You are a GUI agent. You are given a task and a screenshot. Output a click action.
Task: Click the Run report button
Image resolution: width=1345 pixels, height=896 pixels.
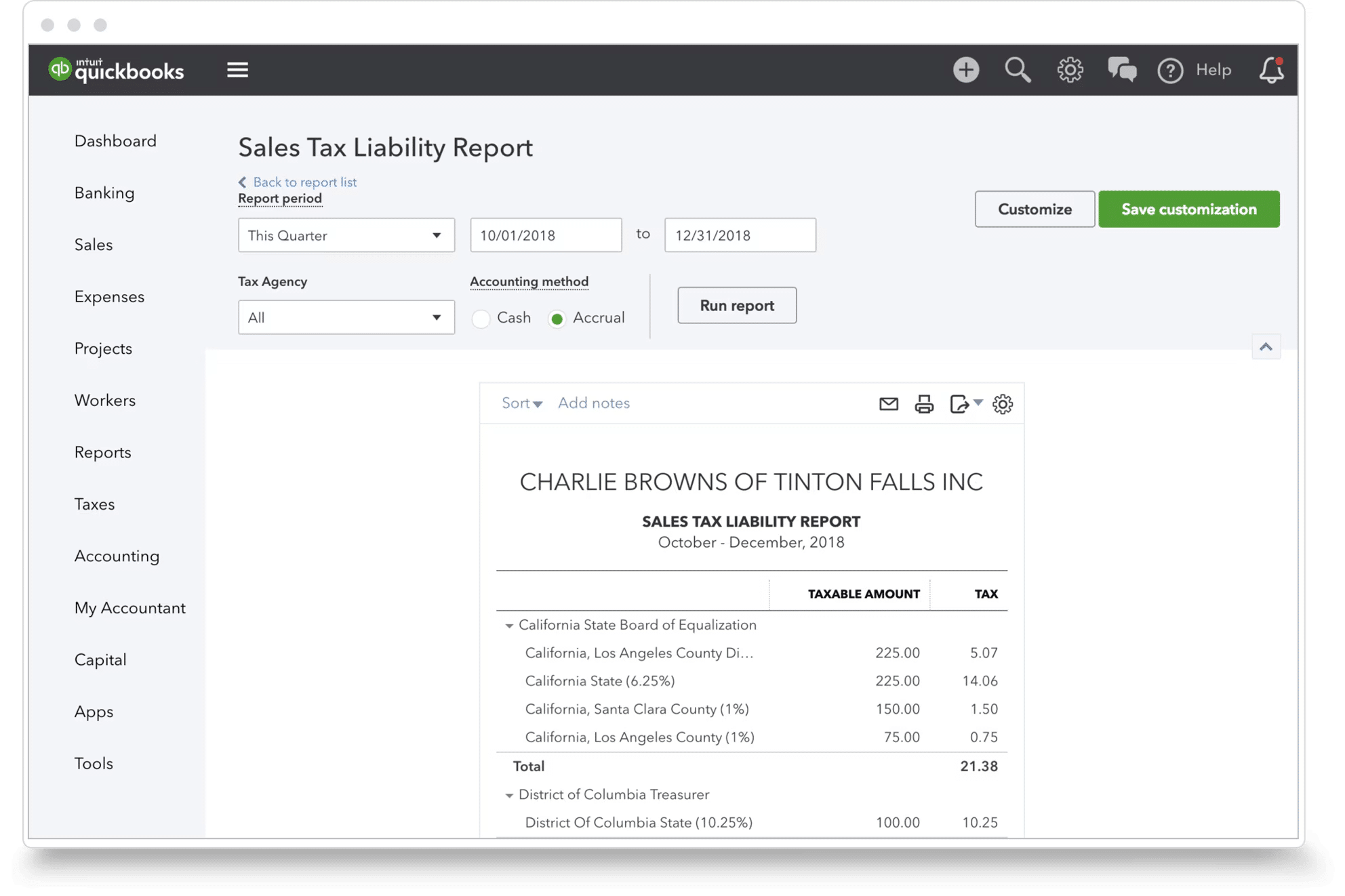click(737, 305)
